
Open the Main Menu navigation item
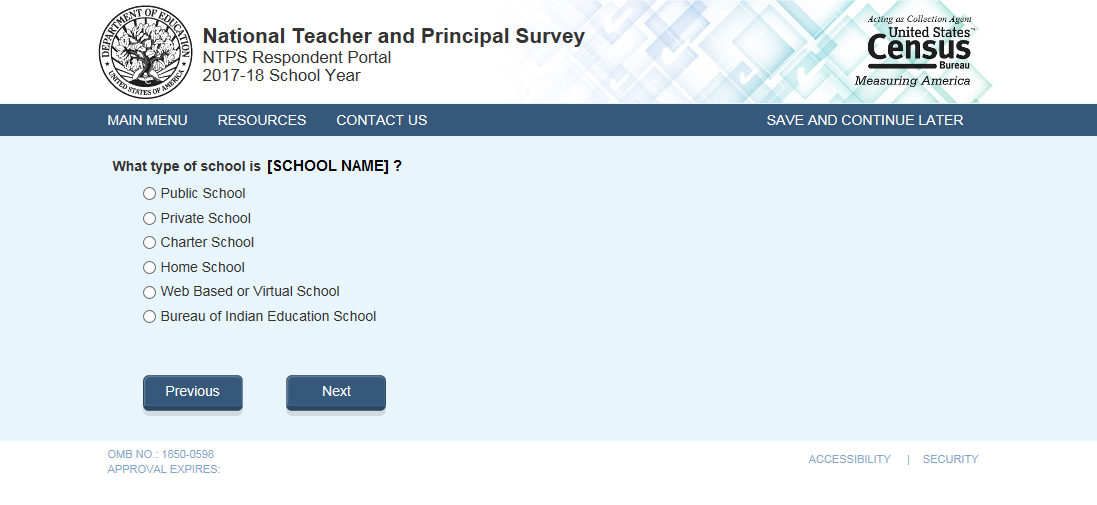[x=147, y=120]
